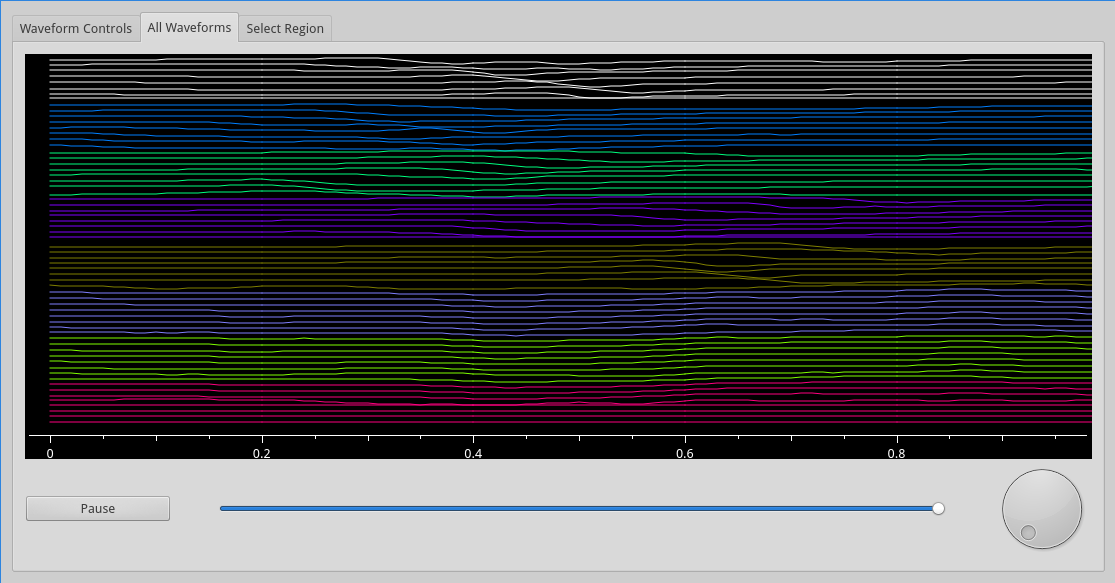The width and height of the screenshot is (1115, 583).
Task: Click the 0.4 label on the x-axis
Action: point(473,453)
